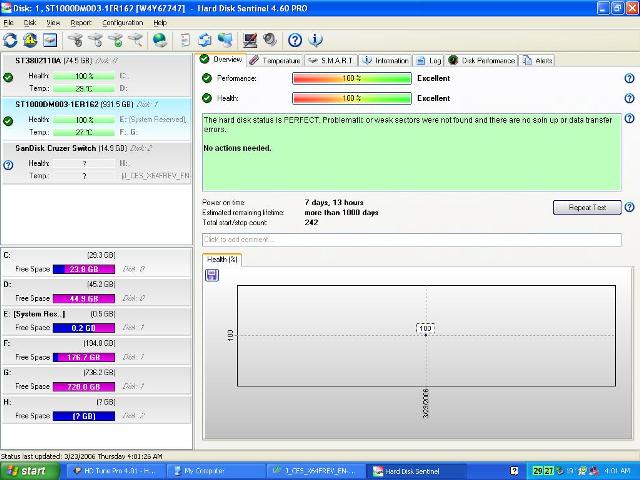Click the D: free space 44.9 GB bar
This screenshot has height=480, width=640.
(x=84, y=298)
